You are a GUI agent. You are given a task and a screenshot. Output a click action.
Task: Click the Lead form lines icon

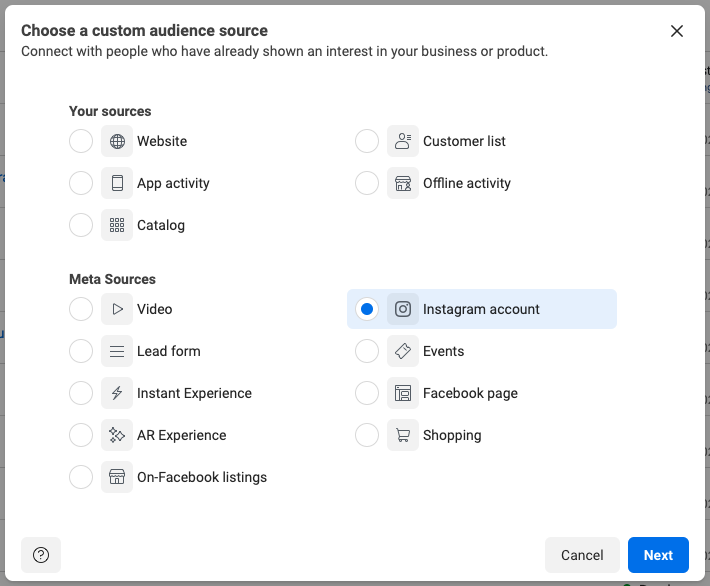coord(117,351)
